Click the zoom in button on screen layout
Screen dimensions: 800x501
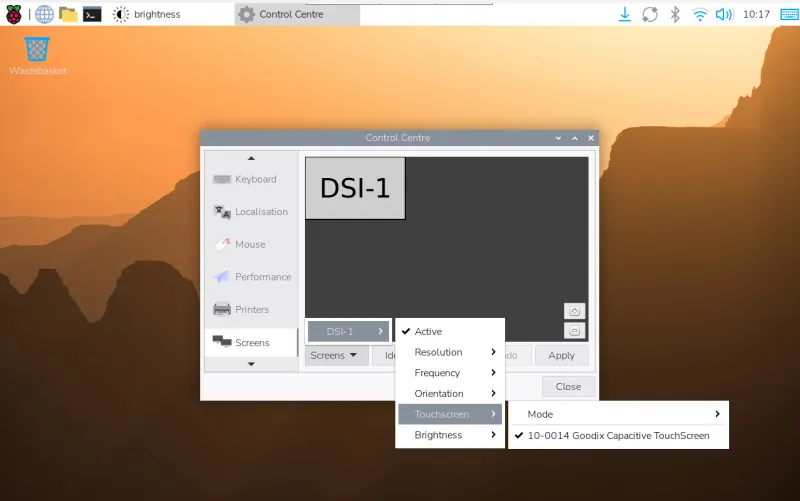(574, 311)
